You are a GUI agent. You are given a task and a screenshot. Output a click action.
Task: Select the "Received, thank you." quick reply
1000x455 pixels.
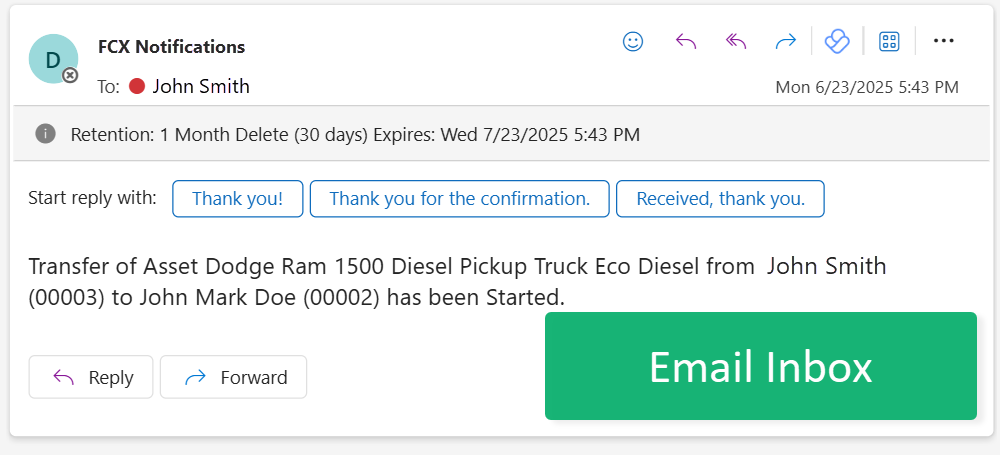click(720, 199)
